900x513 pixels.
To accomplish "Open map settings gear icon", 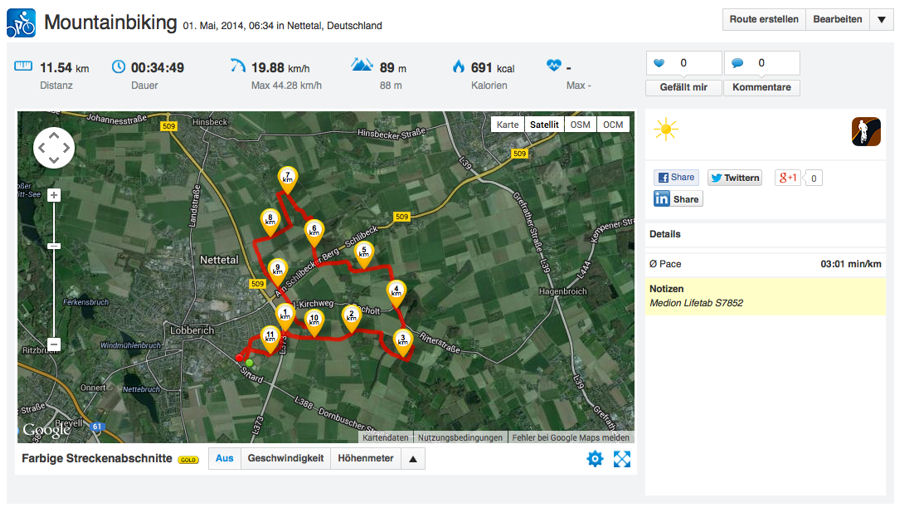I will (x=595, y=458).
